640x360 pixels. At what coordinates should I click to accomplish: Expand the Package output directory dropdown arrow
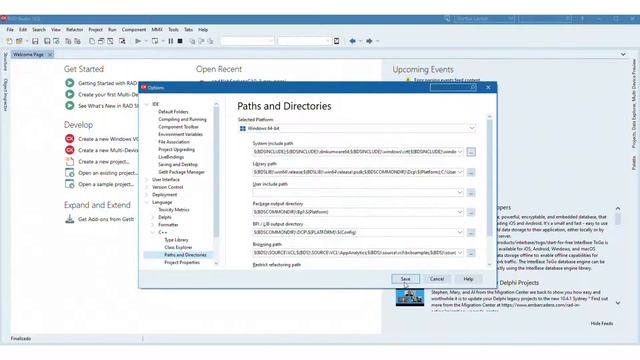point(460,212)
